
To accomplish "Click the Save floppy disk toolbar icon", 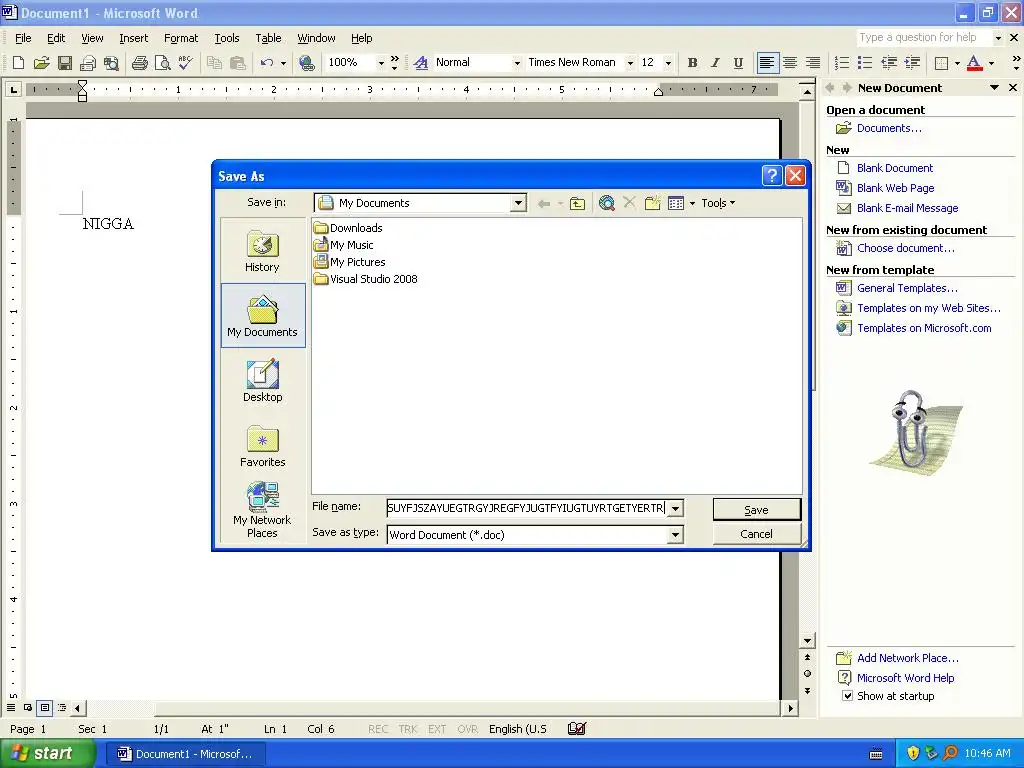I will [65, 63].
